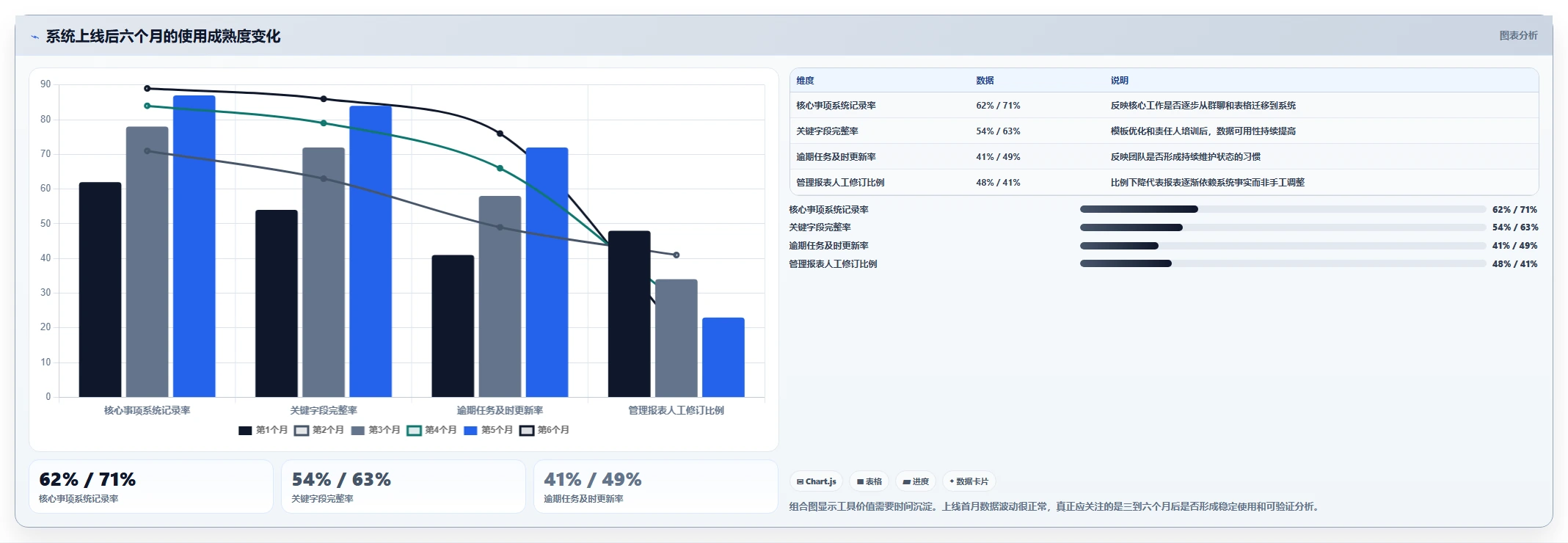Select the 核心事项系统记录率 progress bar

click(x=1283, y=209)
